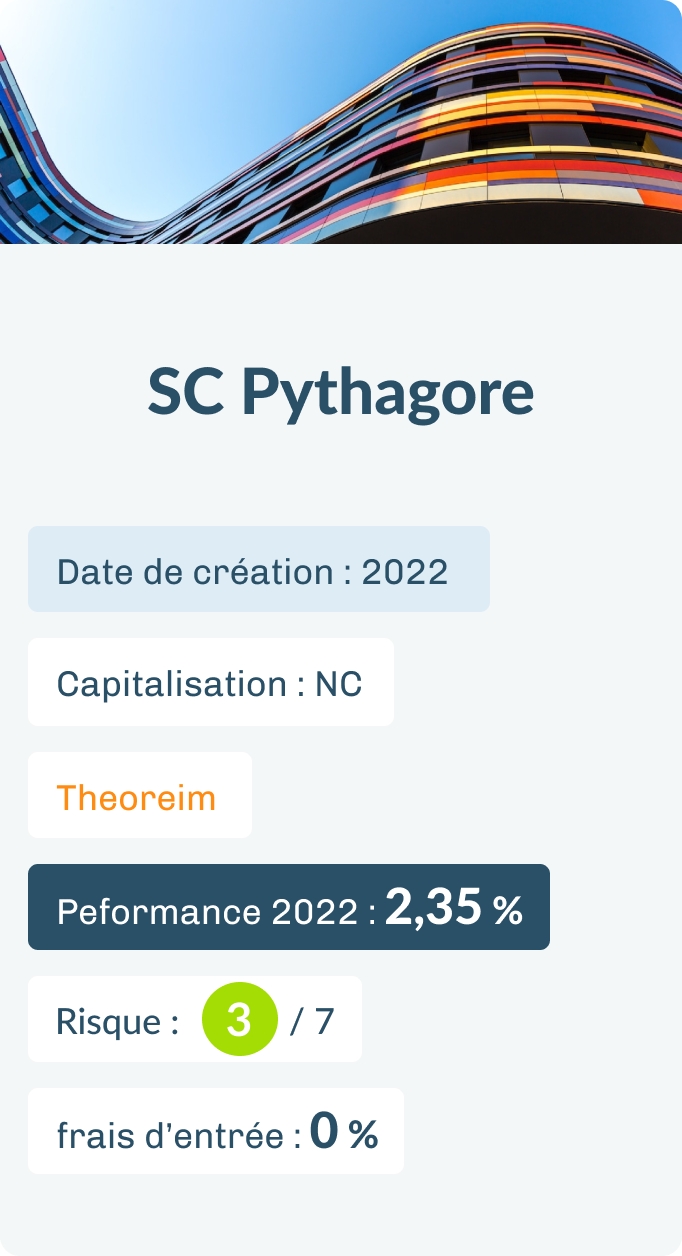The image size is (682, 1256).
Task: Click the percent sign after 2,35
Action: click(507, 911)
